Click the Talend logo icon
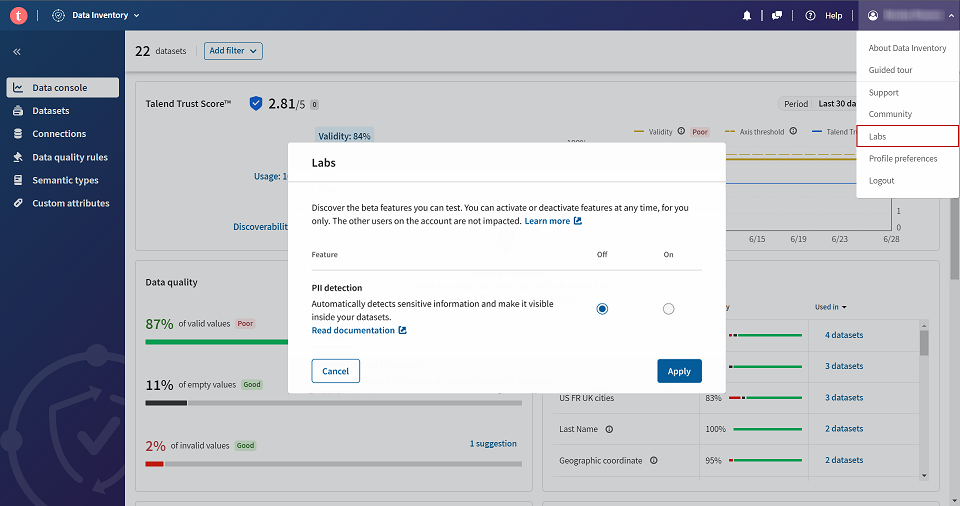 tap(18, 15)
